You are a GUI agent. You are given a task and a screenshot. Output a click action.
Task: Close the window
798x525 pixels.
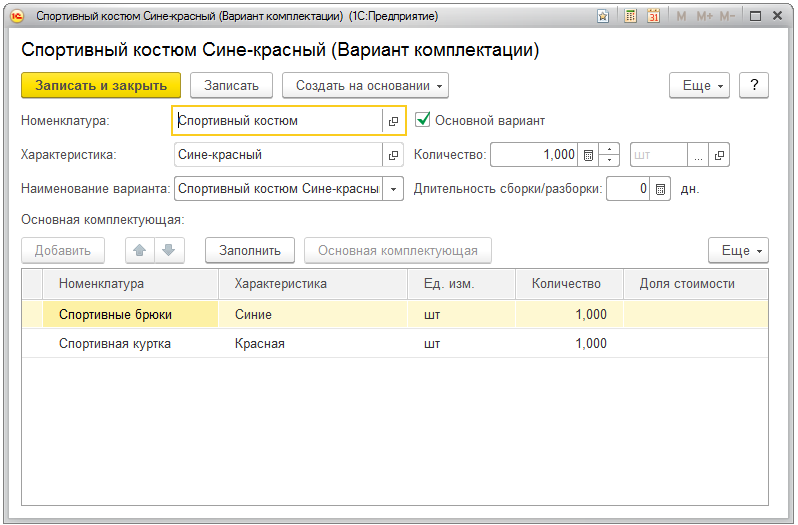pos(778,16)
